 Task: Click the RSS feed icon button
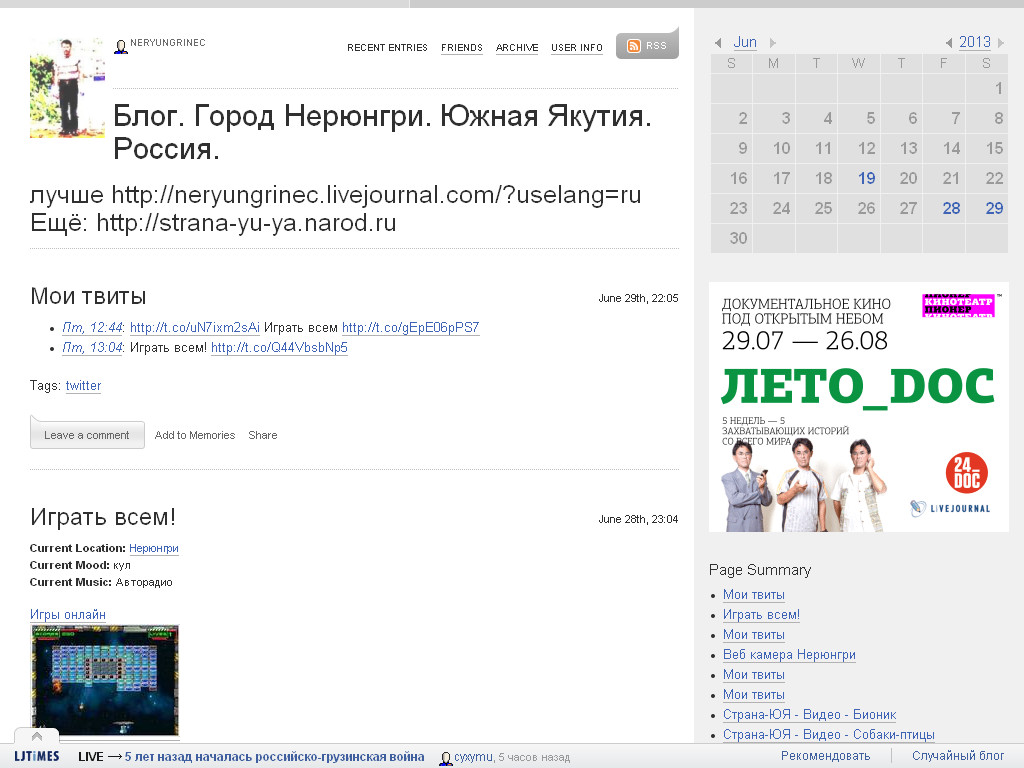pyautogui.click(x=646, y=46)
